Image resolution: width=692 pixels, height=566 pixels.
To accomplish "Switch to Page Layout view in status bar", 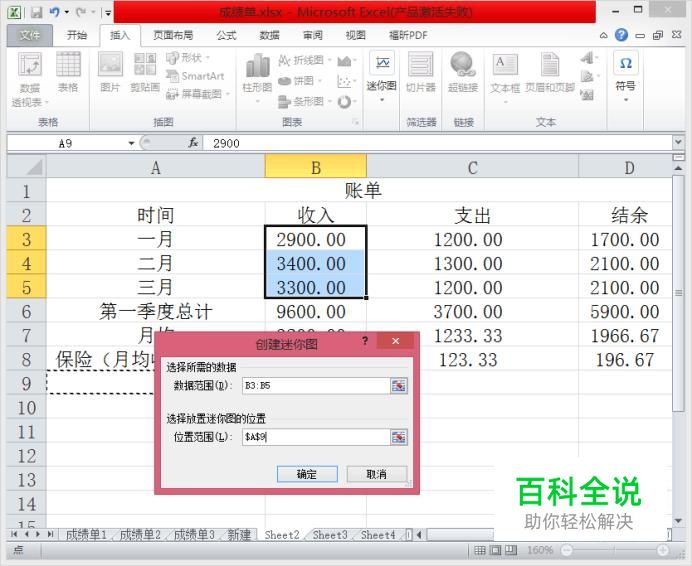I will [x=496, y=550].
